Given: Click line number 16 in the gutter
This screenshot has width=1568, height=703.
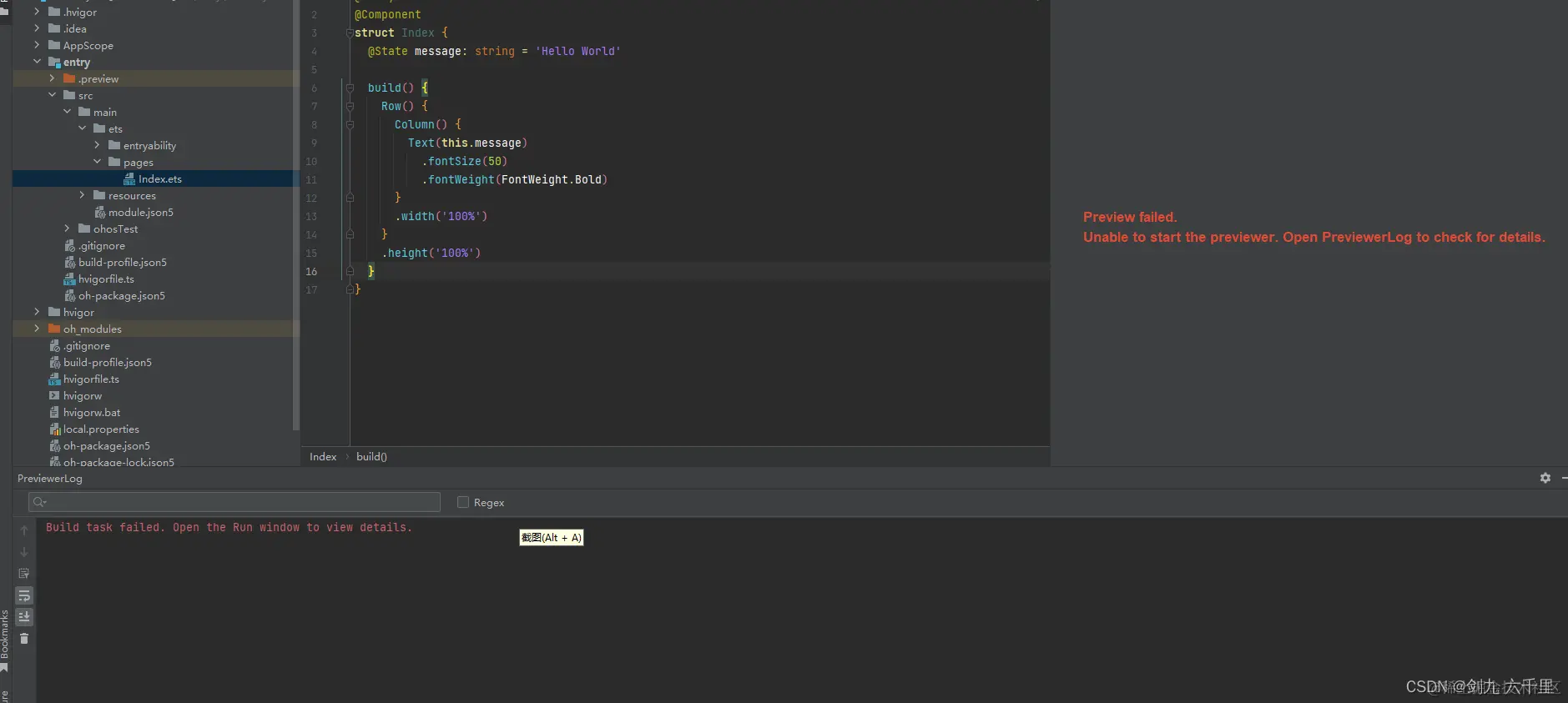Looking at the screenshot, I should (311, 272).
